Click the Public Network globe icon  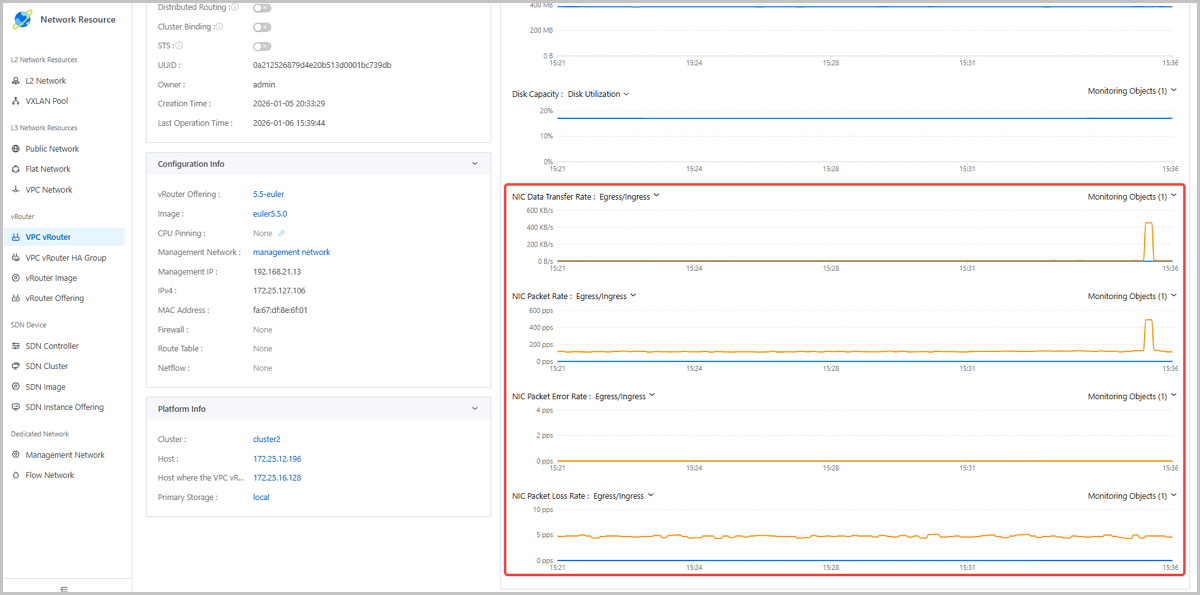point(16,149)
